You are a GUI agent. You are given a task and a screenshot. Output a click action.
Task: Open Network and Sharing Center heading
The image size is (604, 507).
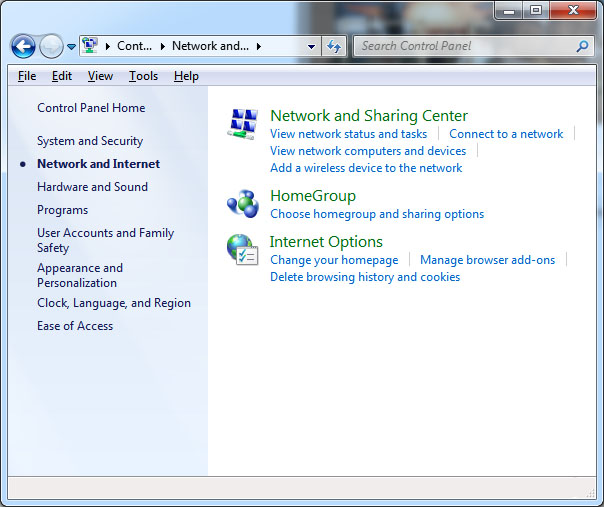click(369, 116)
